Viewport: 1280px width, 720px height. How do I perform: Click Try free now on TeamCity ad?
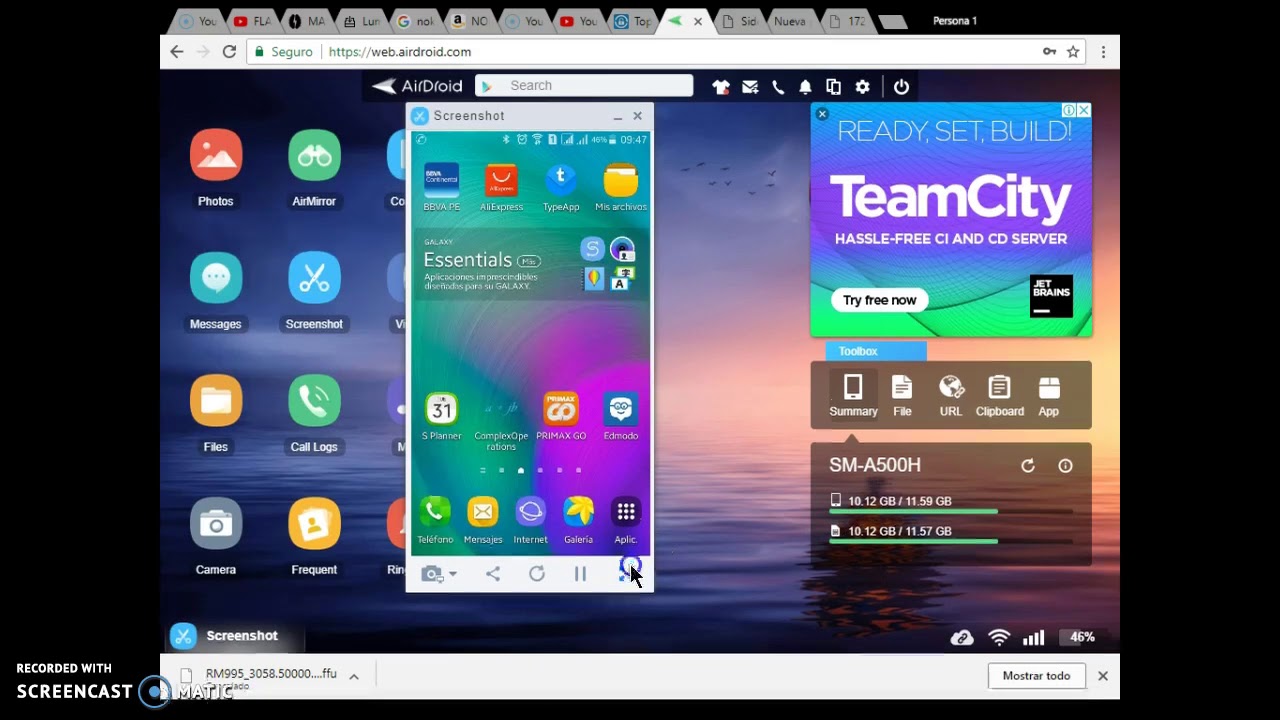click(879, 300)
